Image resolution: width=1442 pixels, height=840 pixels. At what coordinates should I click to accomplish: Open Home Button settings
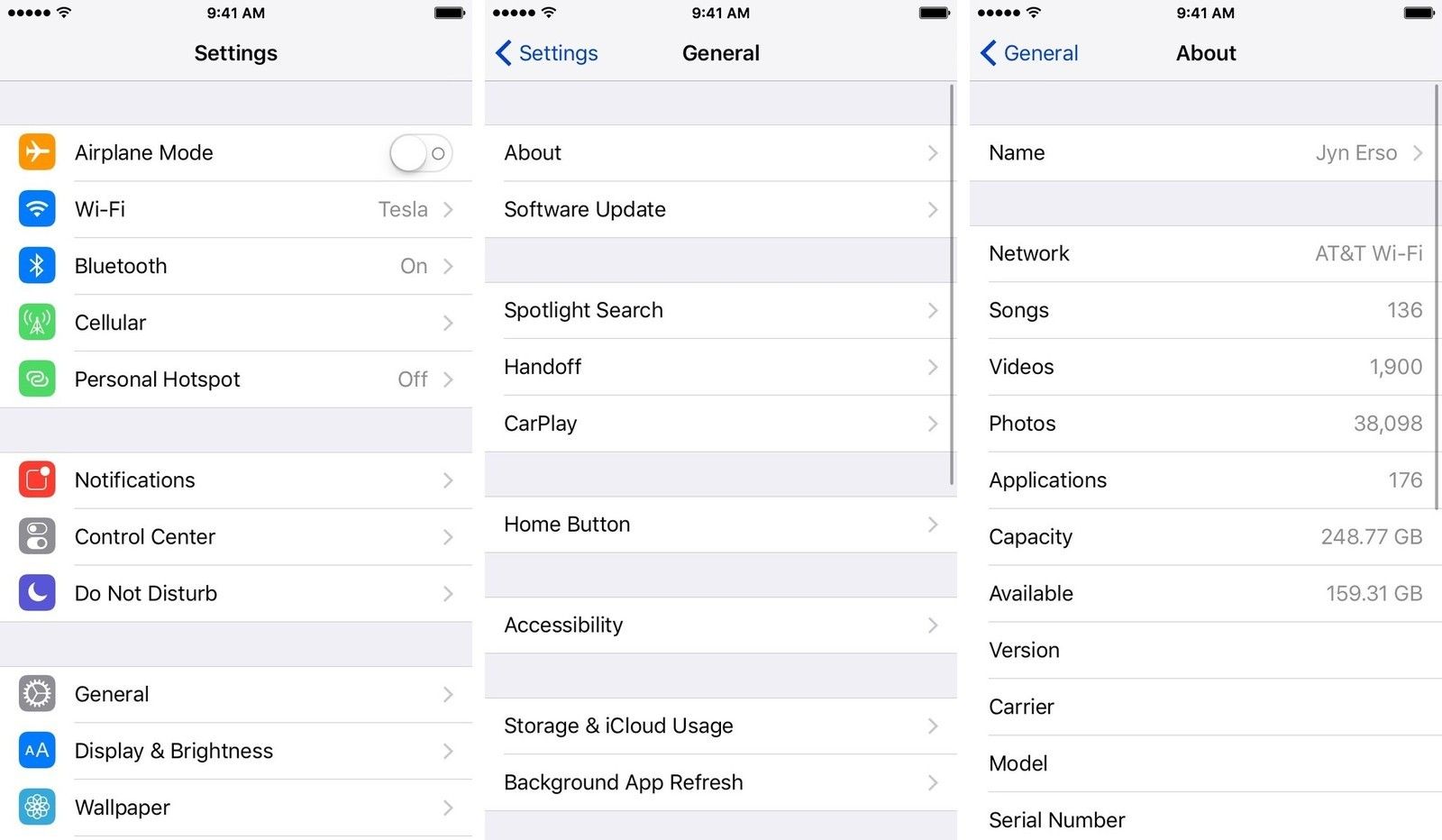pyautogui.click(x=721, y=525)
